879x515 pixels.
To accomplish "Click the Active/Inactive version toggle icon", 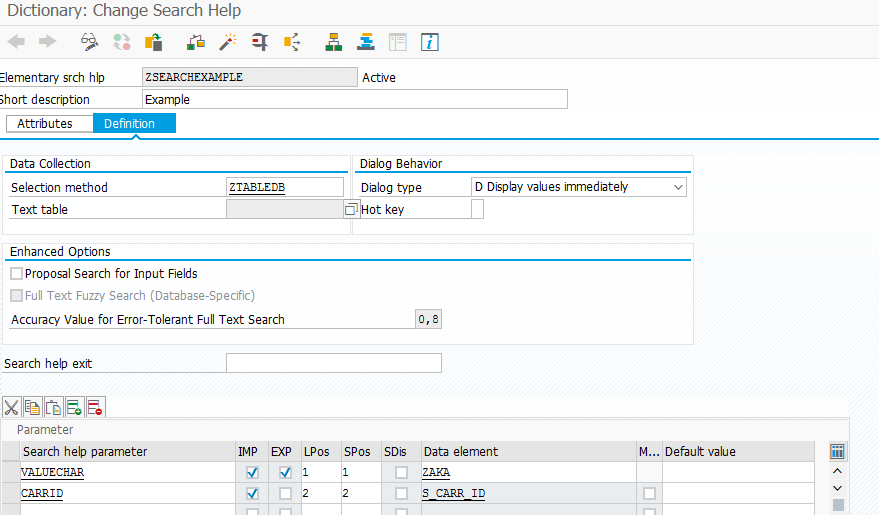I will (x=122, y=42).
